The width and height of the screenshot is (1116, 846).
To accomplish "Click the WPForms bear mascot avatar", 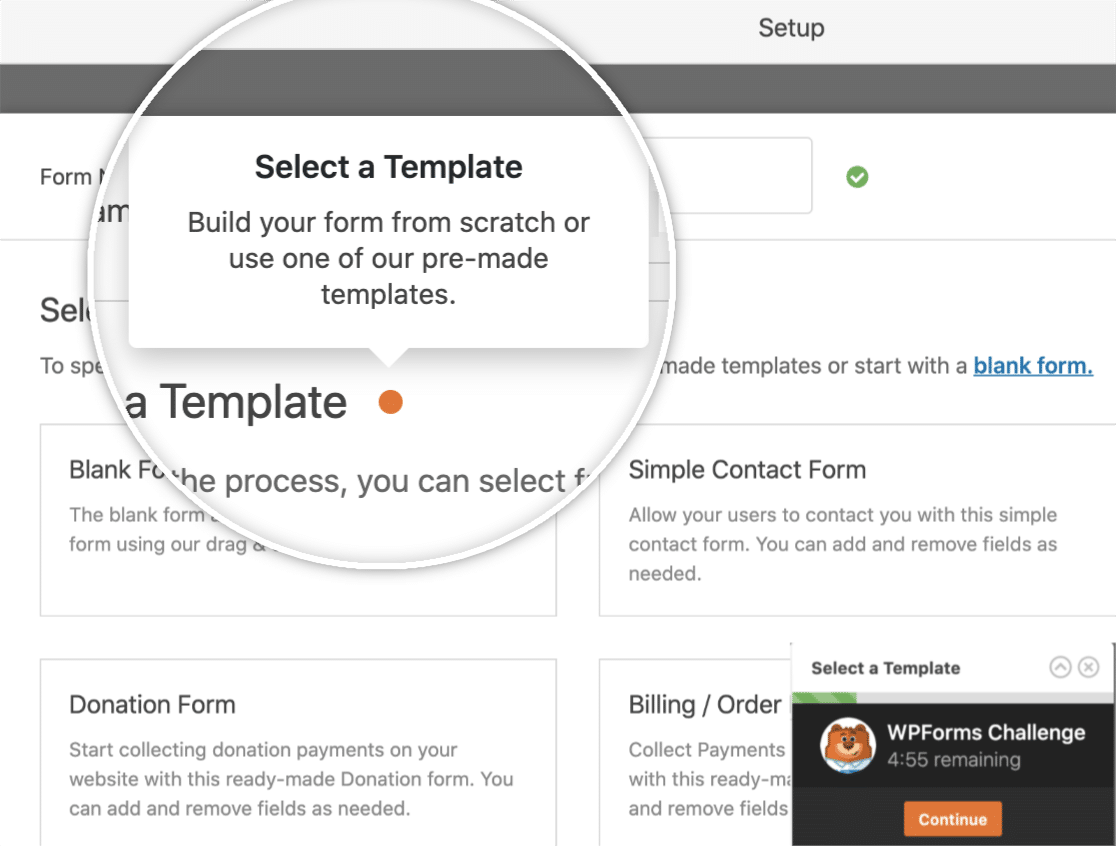I will click(x=848, y=745).
